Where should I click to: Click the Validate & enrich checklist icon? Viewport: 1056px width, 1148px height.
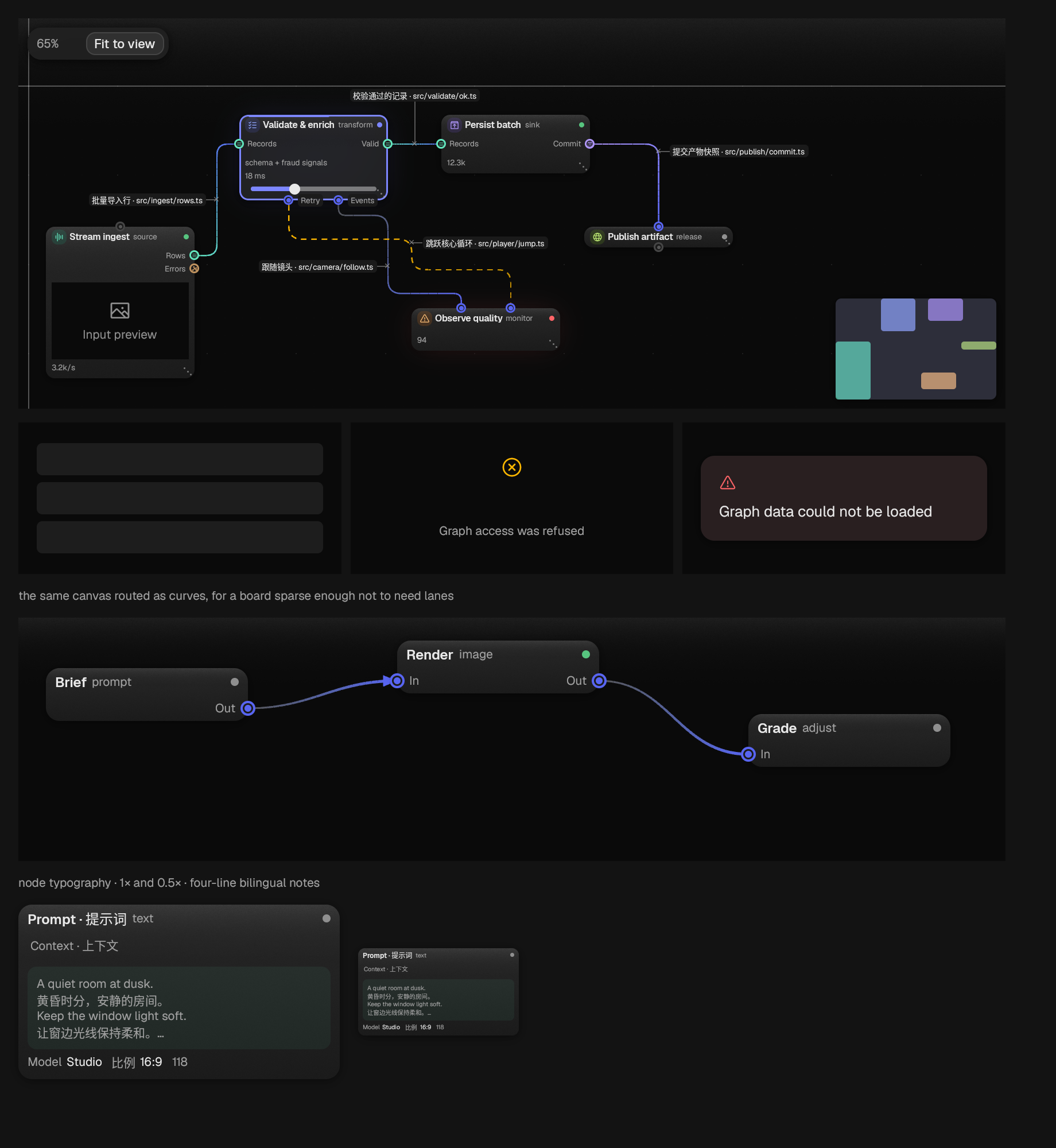(253, 125)
